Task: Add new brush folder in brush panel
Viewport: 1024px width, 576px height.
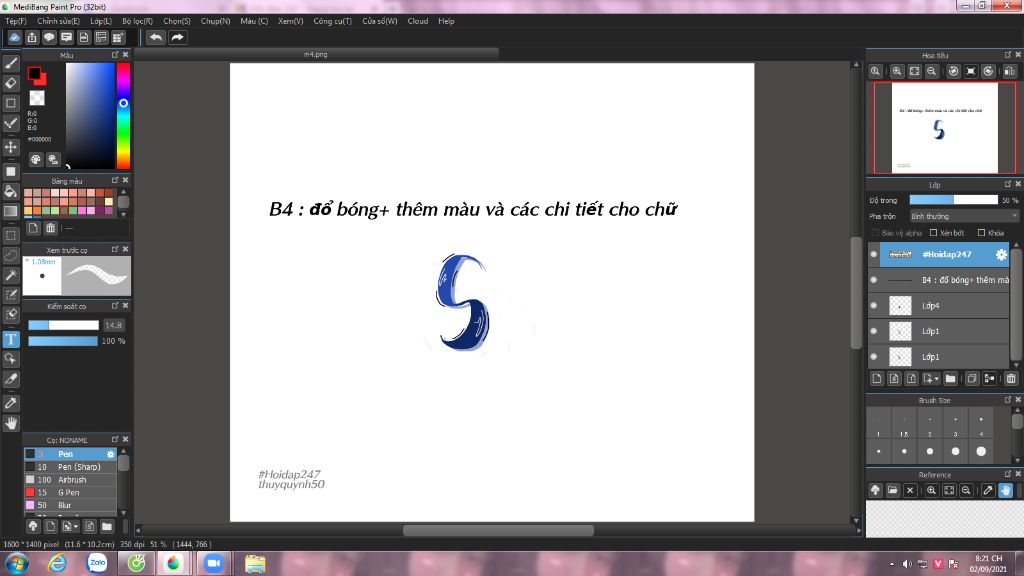Action: (106, 526)
